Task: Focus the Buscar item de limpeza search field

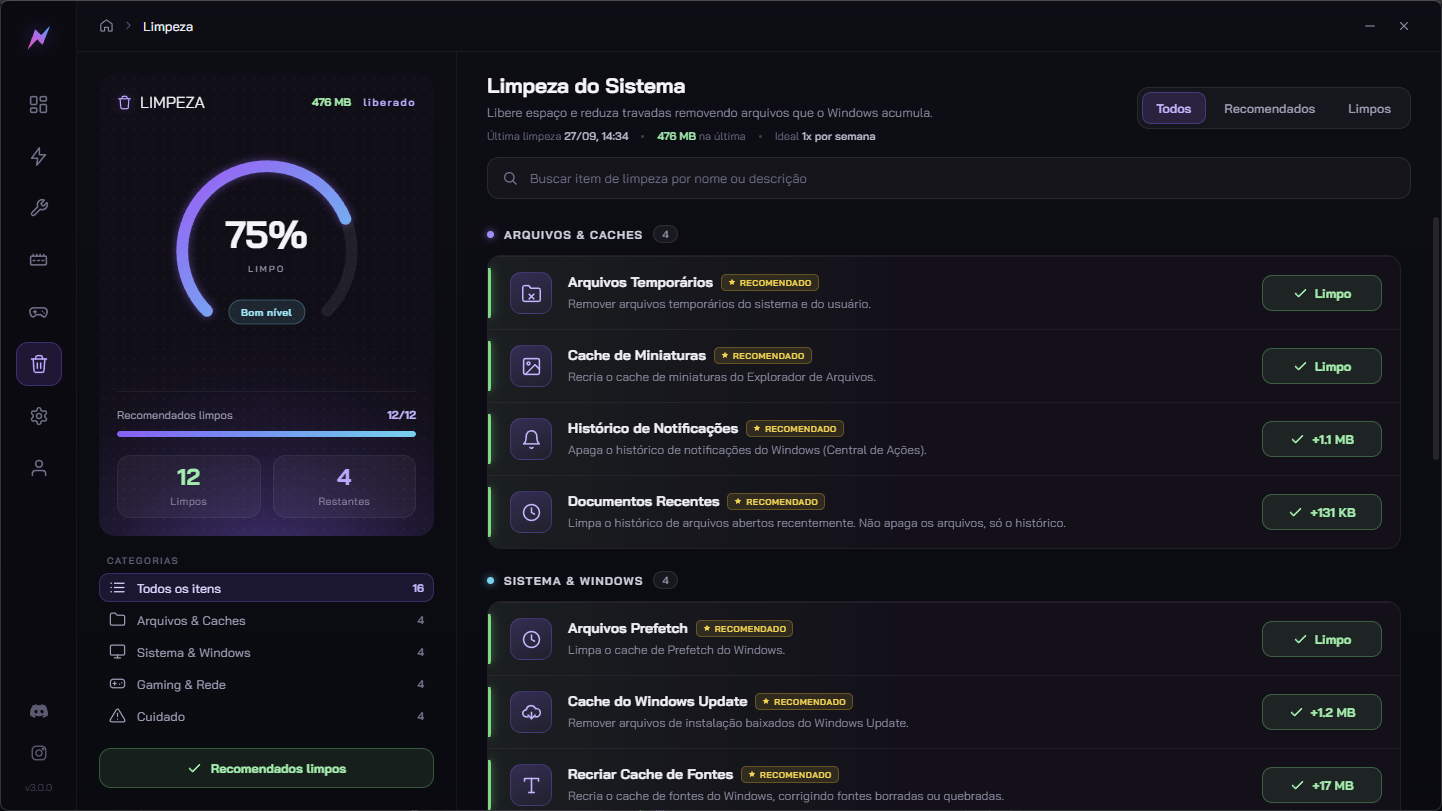Action: (948, 178)
